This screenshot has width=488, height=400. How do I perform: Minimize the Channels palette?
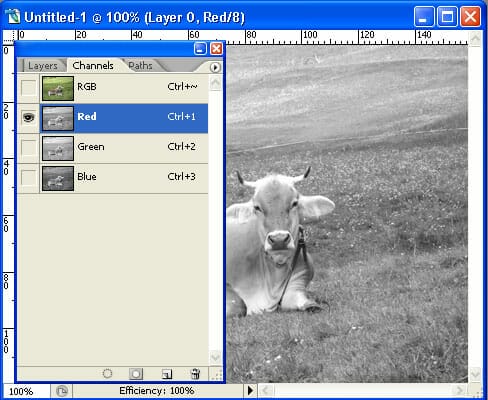(200, 49)
